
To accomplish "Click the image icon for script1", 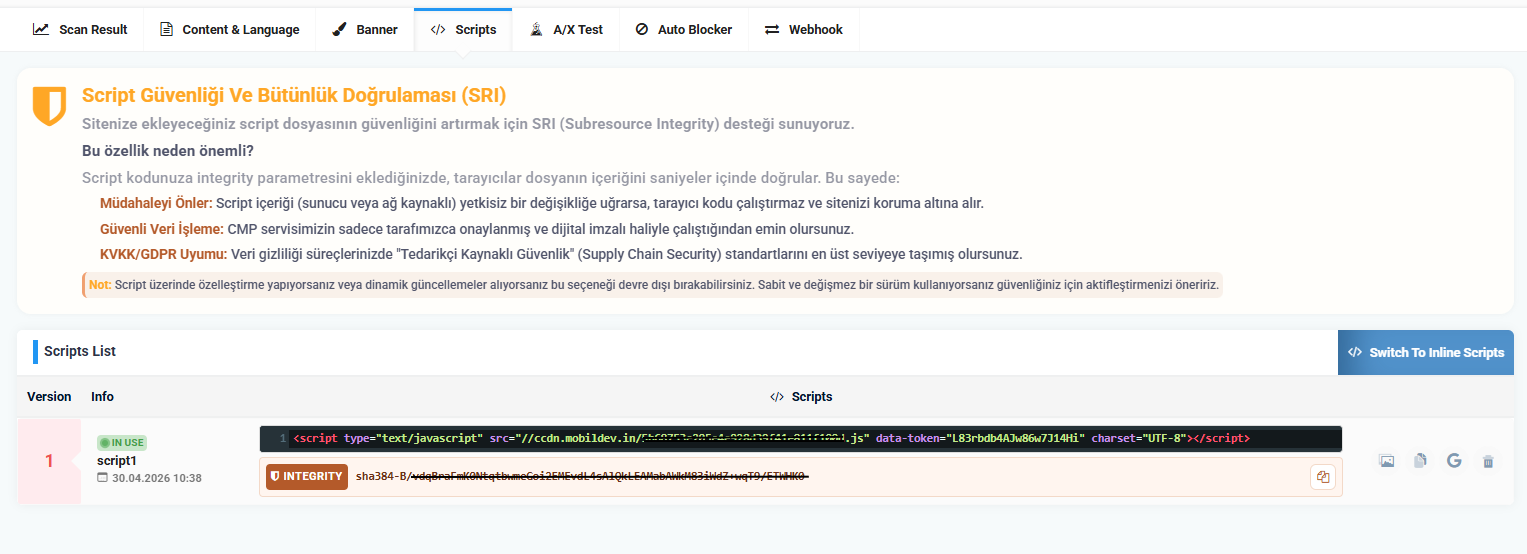I will 1386,461.
